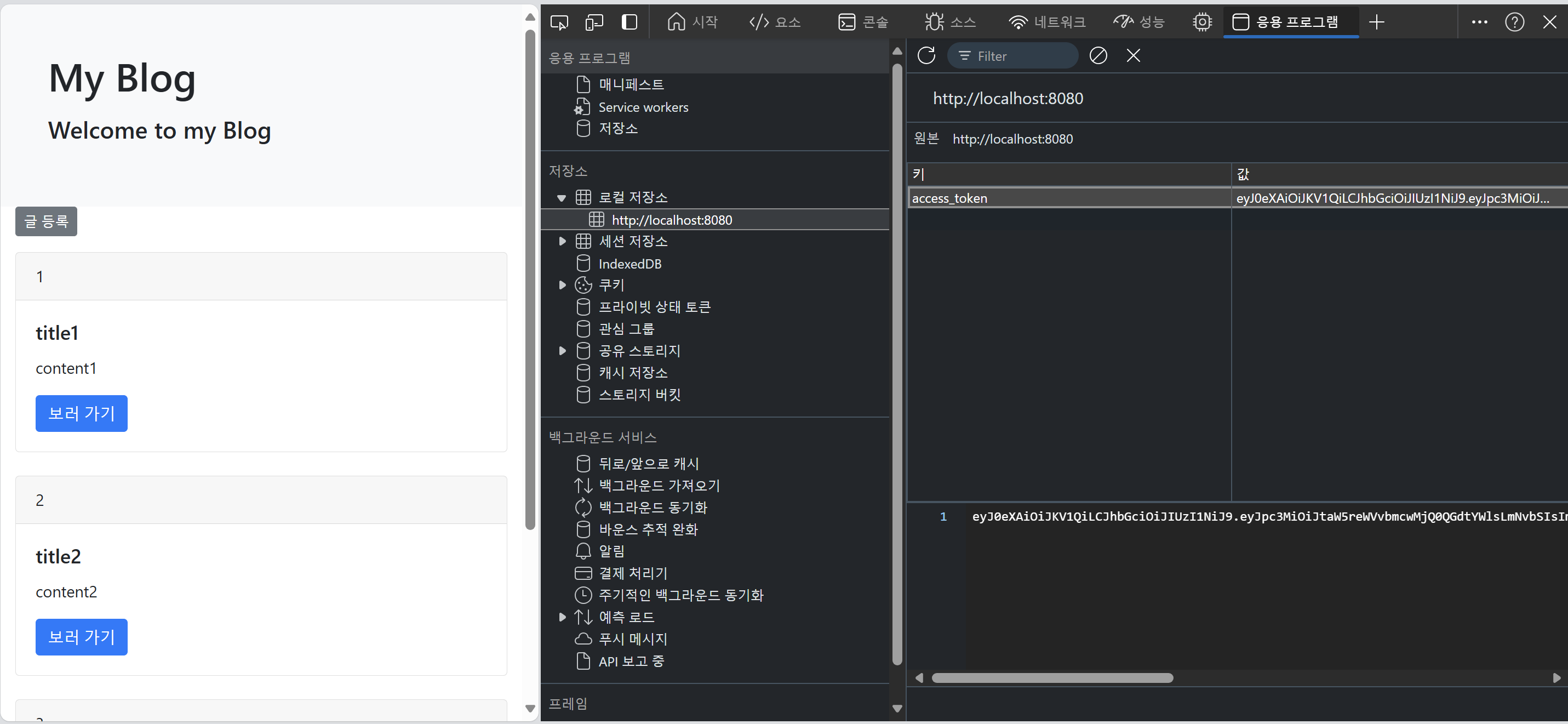The image size is (1568, 724).
Task: Toggle the sidebar panel icon
Action: 630,22
